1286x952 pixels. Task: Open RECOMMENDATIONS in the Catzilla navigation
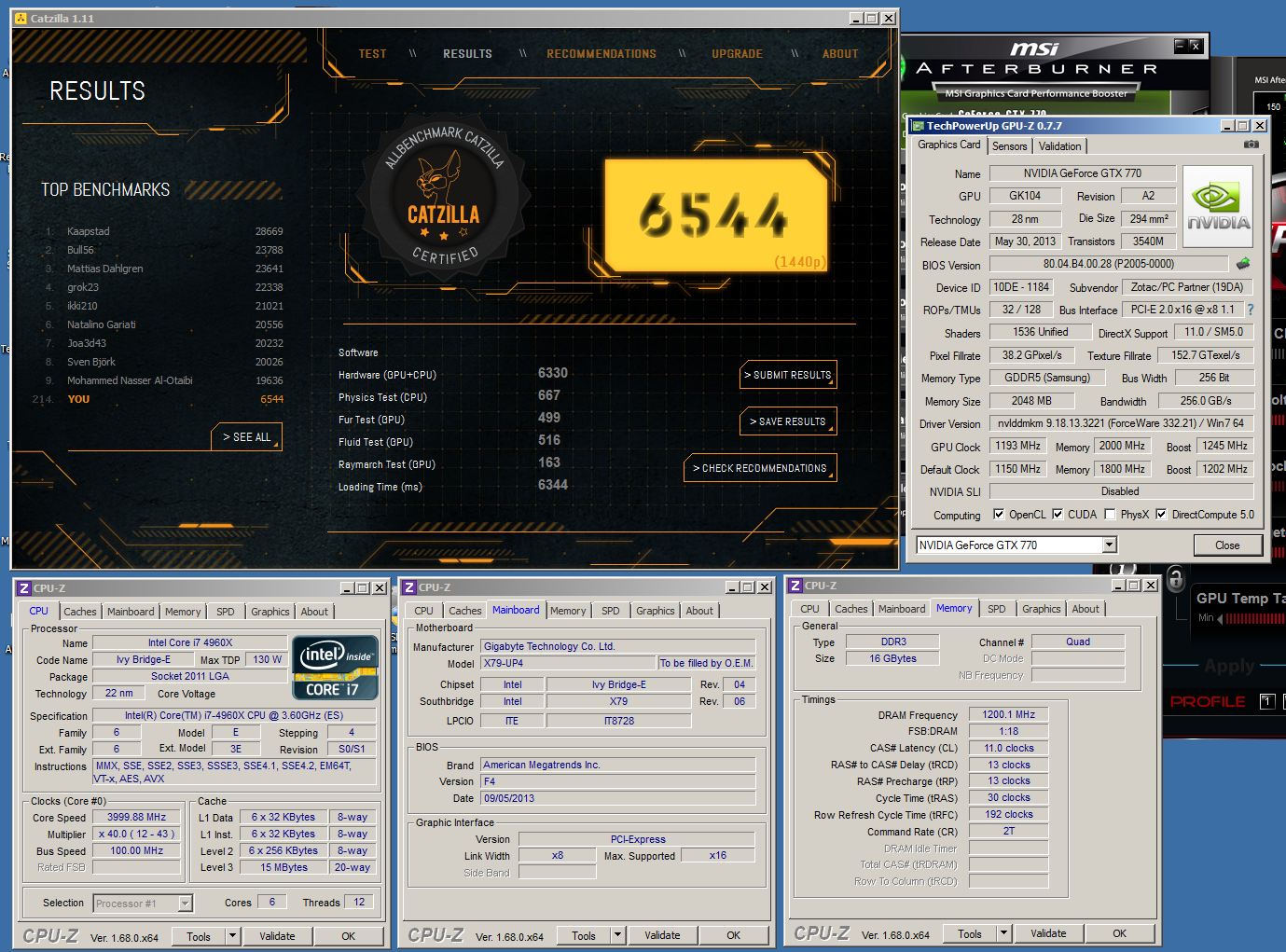[x=602, y=54]
